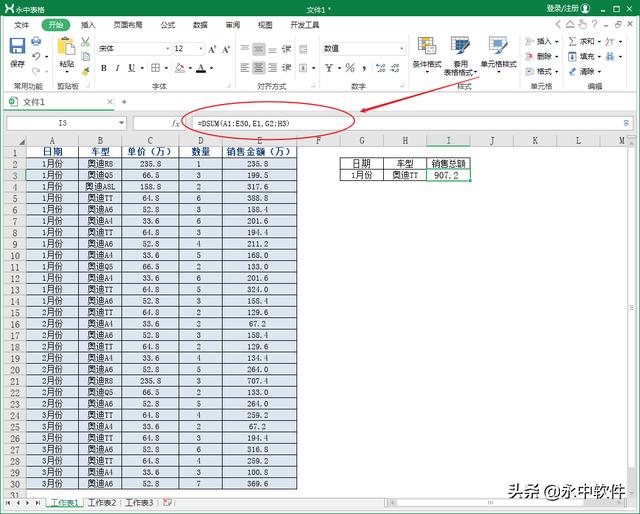Switch to the Insert (插入) ribbon tab
The image size is (640, 514).
[88, 25]
